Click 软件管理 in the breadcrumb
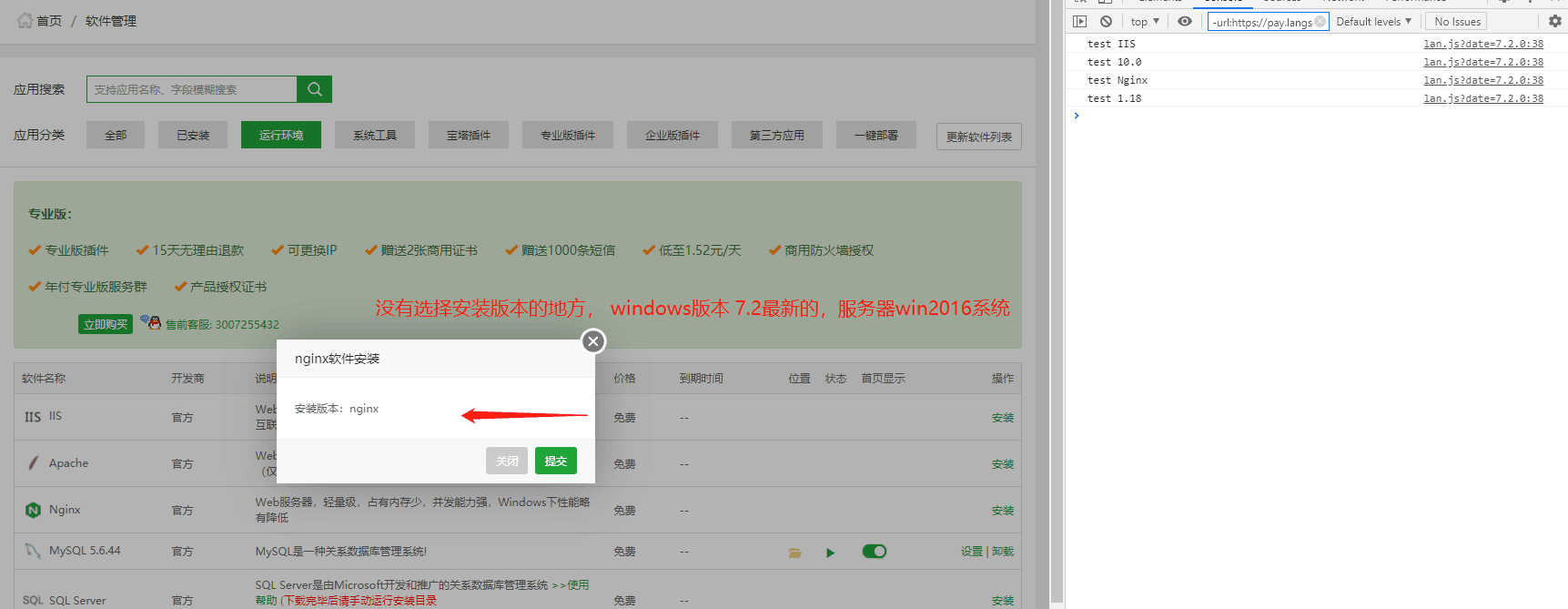 [111, 21]
